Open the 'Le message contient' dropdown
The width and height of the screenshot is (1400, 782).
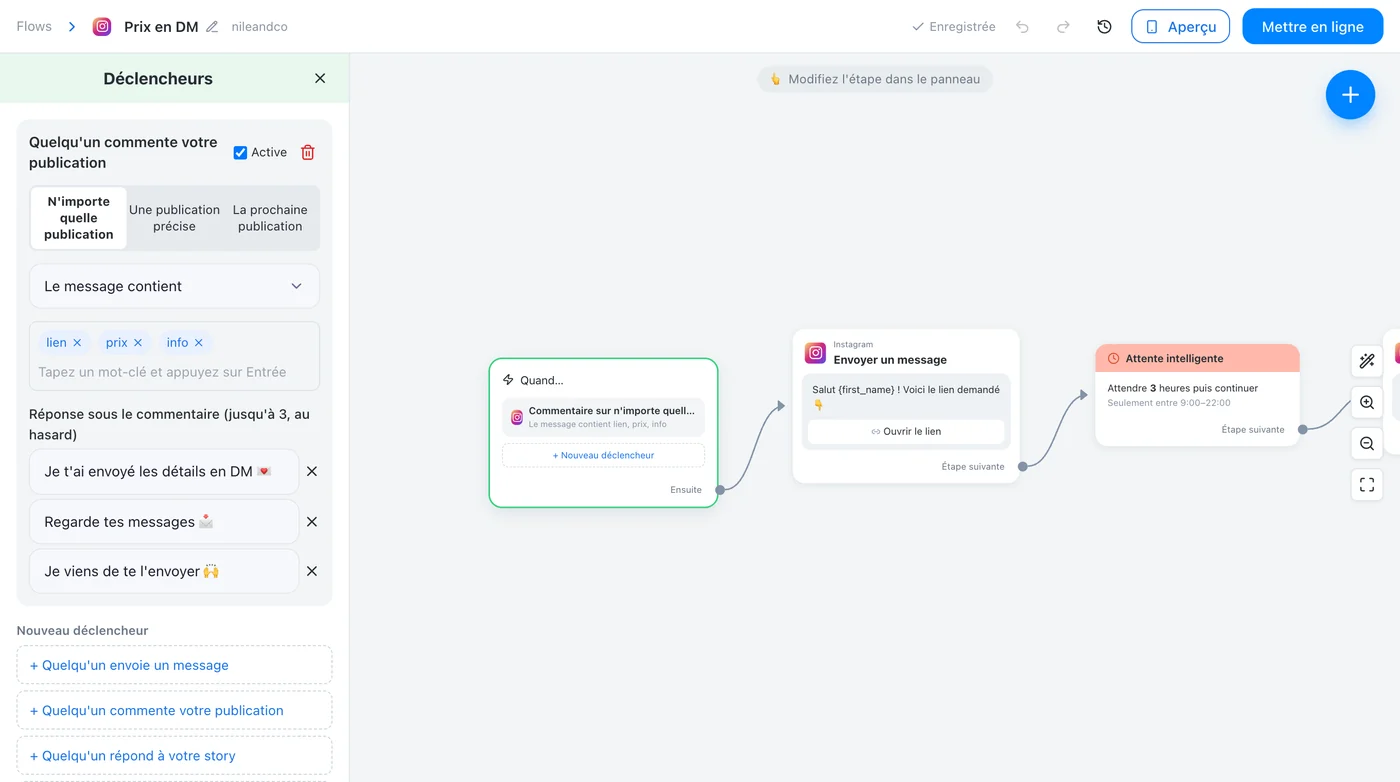174,286
